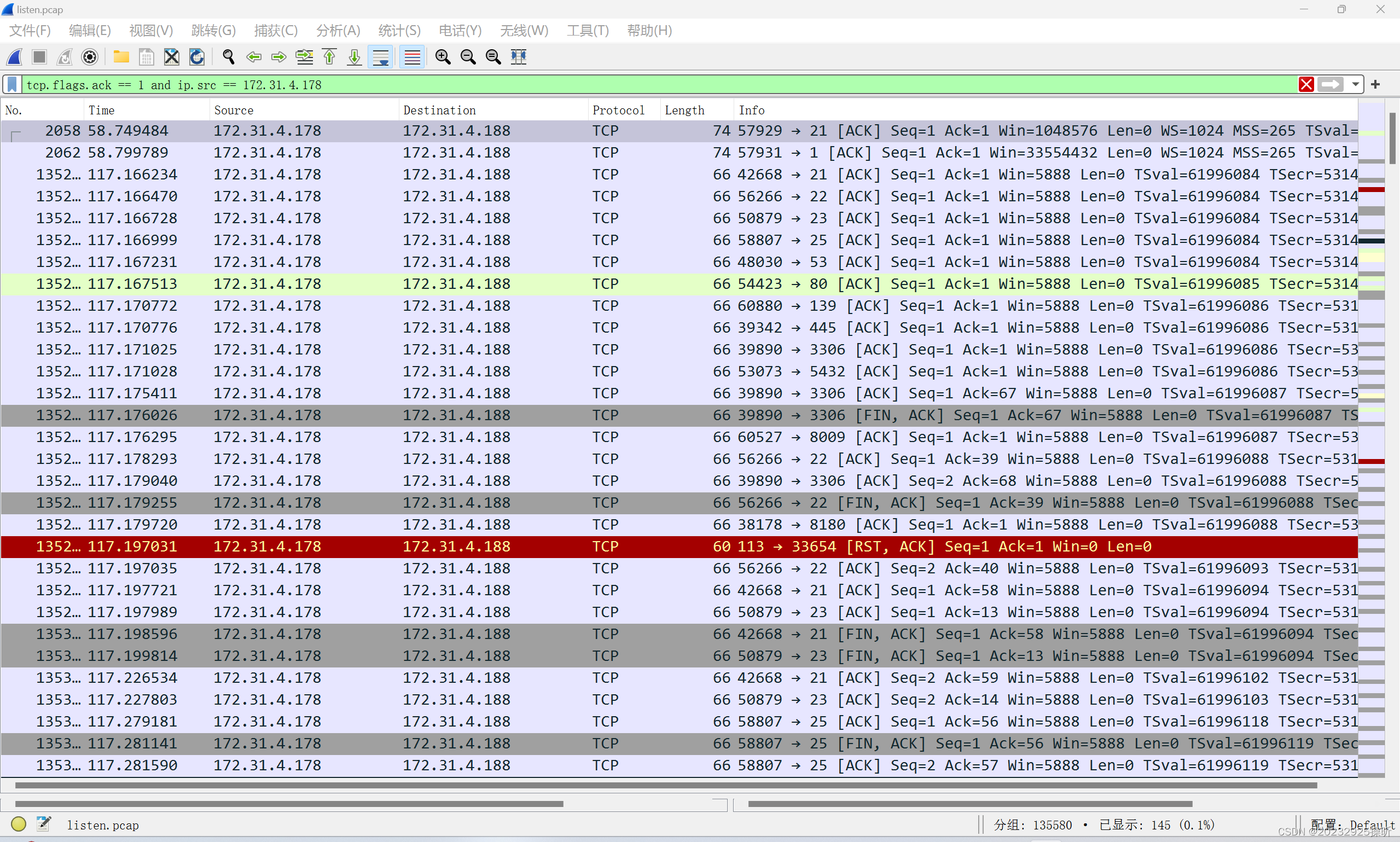Open the 视图(V) menu
Screen dimensions: 1400x842
click(151, 30)
